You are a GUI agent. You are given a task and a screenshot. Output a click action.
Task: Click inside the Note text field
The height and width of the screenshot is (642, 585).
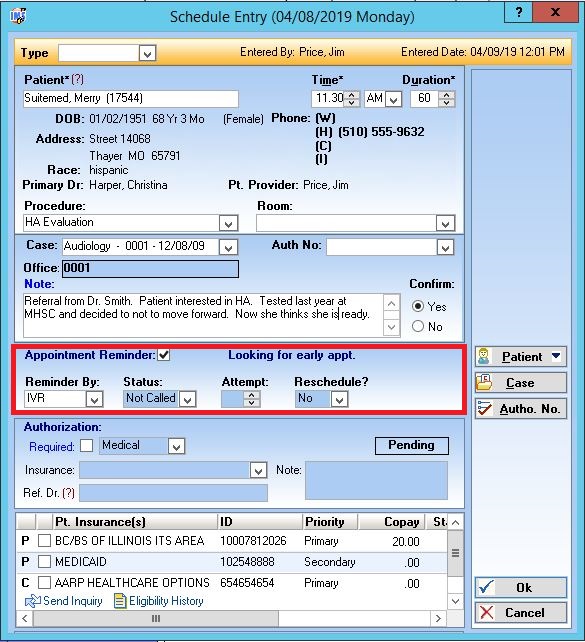click(x=203, y=315)
